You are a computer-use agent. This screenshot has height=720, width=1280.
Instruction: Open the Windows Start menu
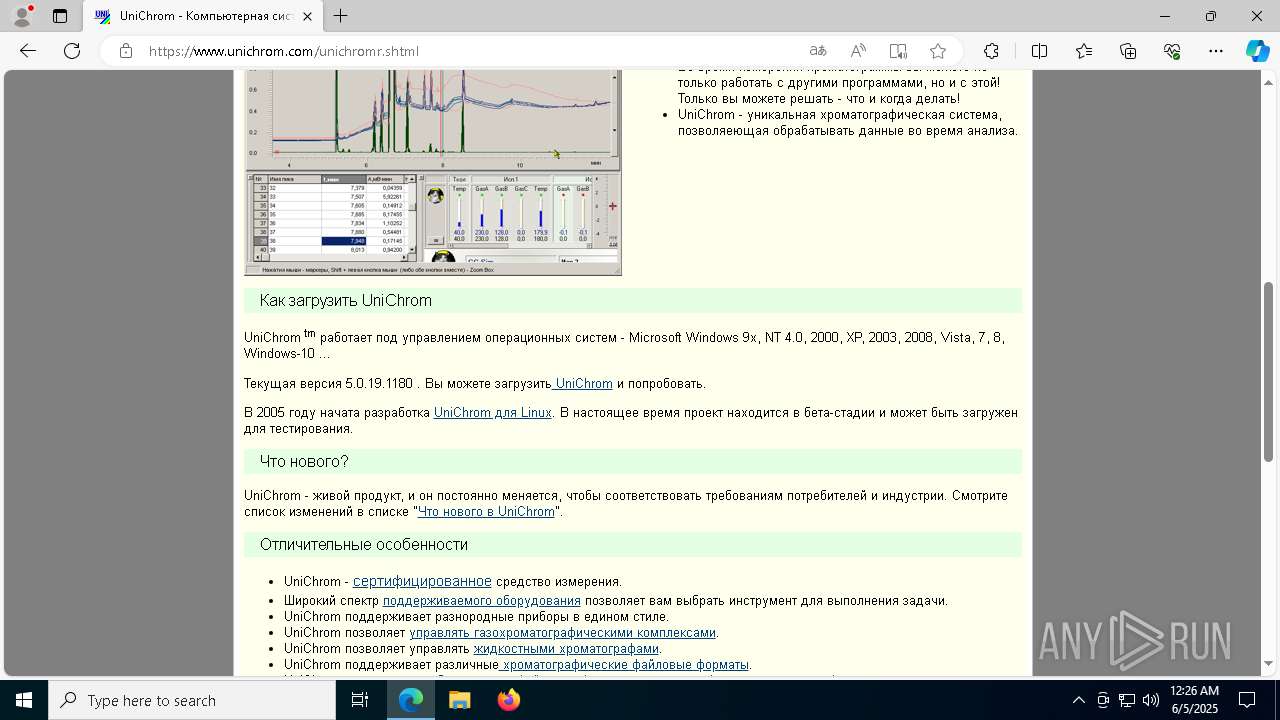coord(24,700)
